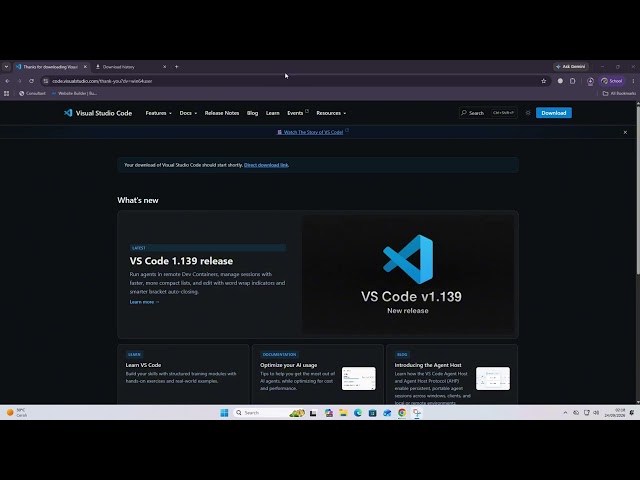Open the Chrome three-dot menu
This screenshot has height=480, width=640.
point(633,81)
